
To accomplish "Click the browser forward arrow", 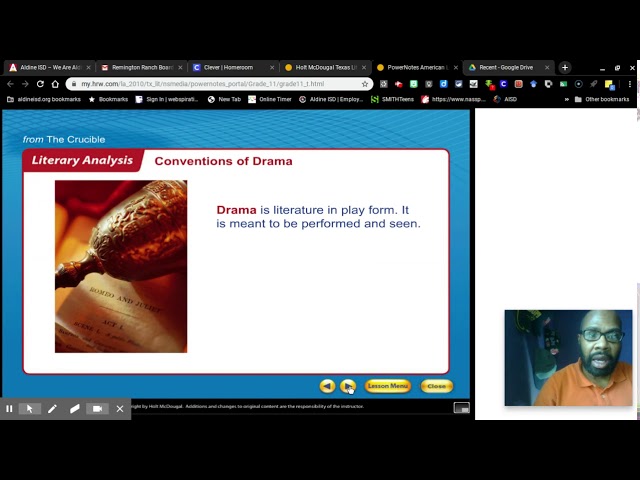I will (x=25, y=84).
